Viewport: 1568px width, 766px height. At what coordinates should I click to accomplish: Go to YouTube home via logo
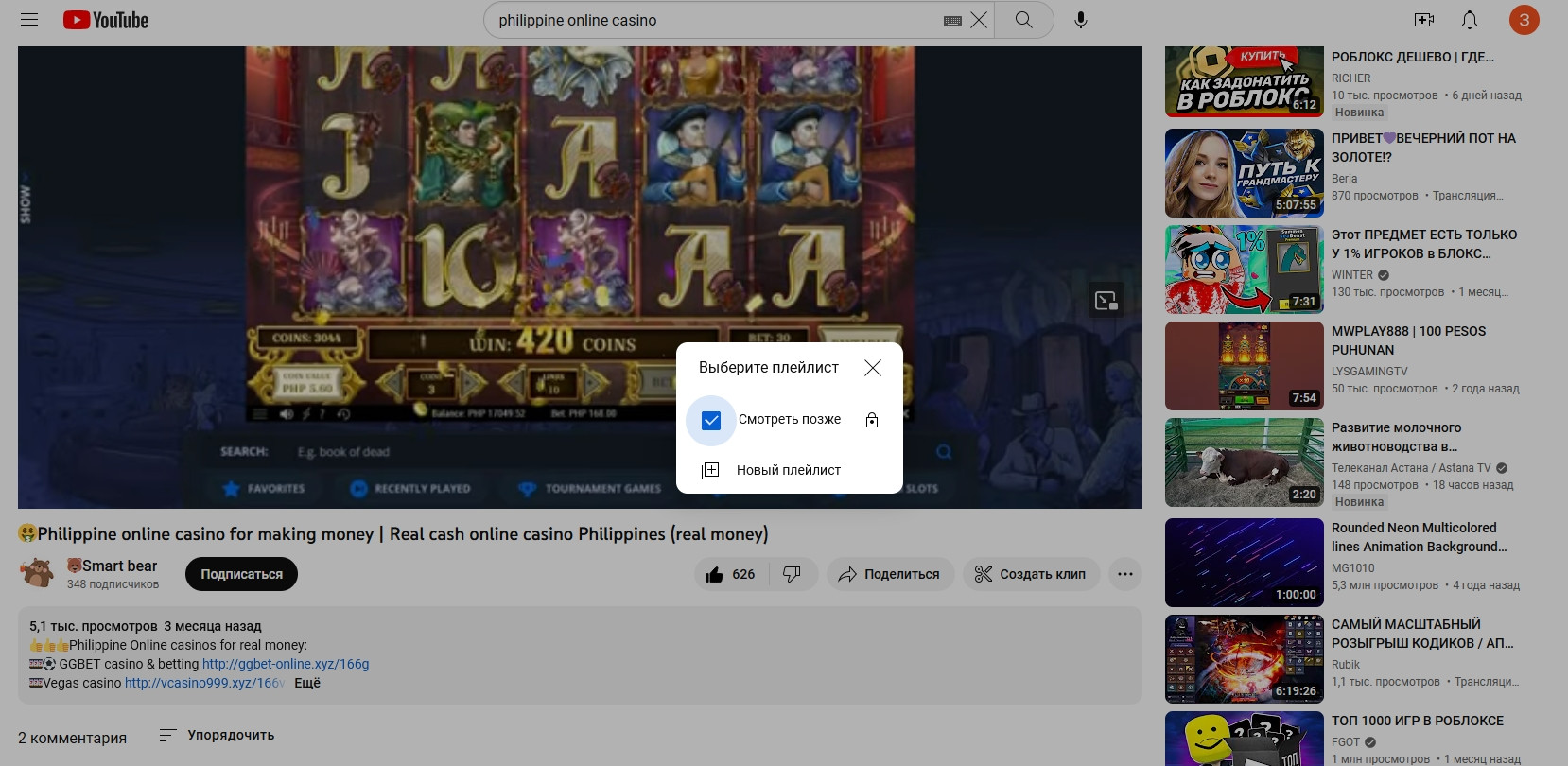coord(106,20)
